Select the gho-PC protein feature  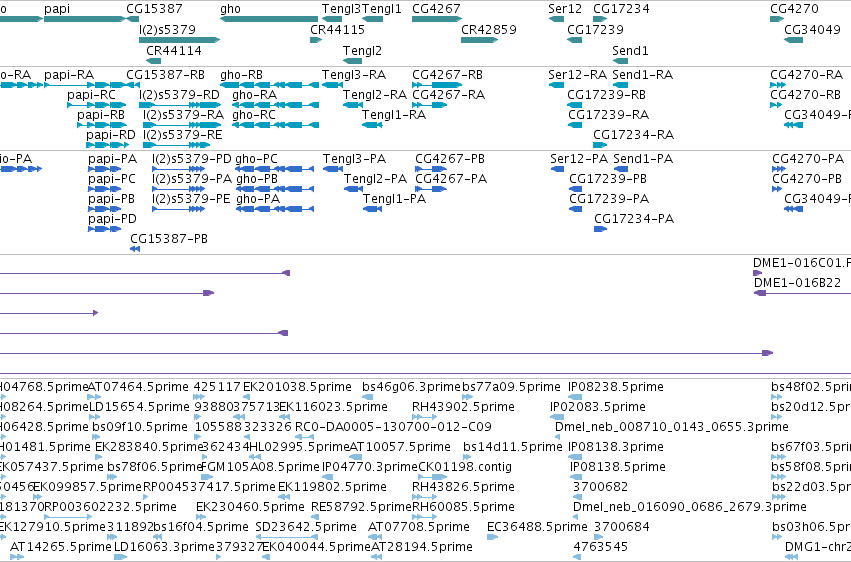[275, 169]
